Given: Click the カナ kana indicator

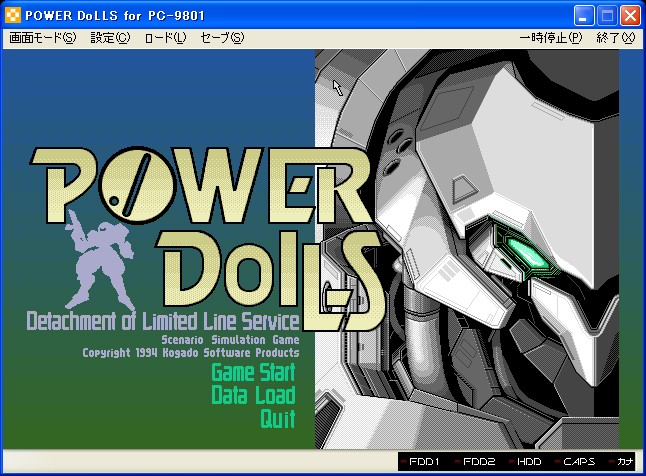Looking at the screenshot, I should pos(622,462).
